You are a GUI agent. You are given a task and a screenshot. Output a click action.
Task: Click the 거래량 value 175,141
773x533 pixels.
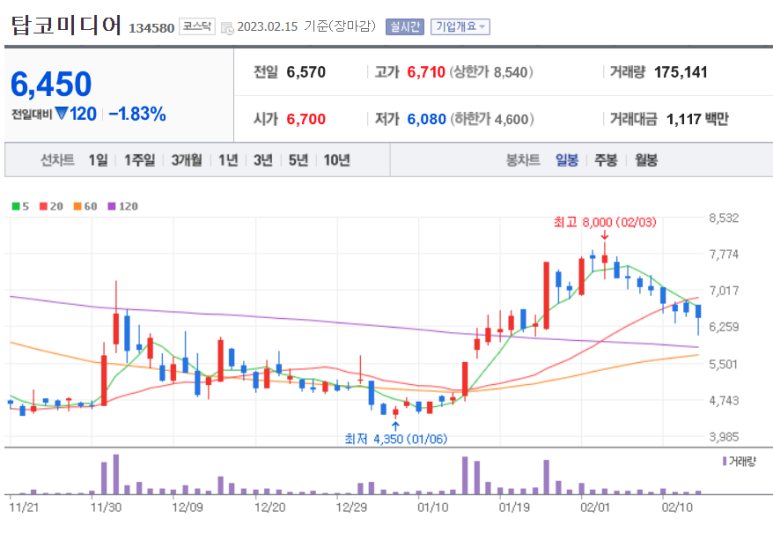click(681, 72)
